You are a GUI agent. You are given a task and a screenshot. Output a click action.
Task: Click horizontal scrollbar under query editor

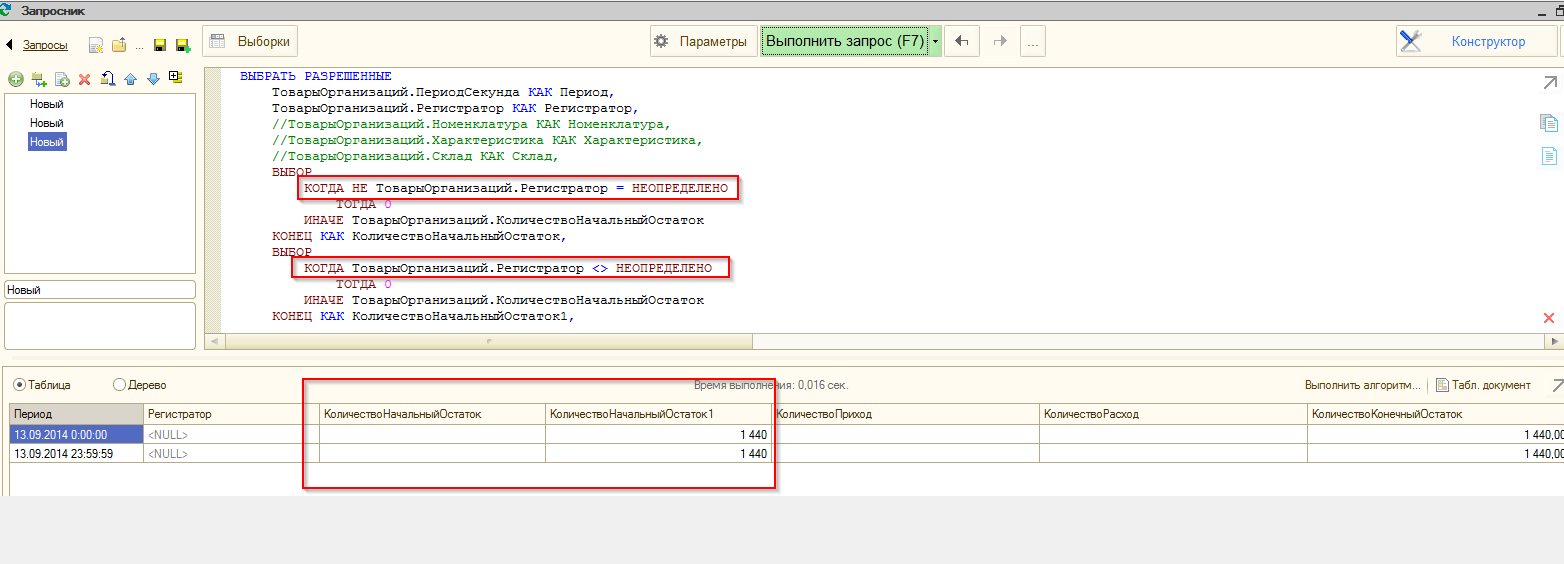[x=488, y=341]
